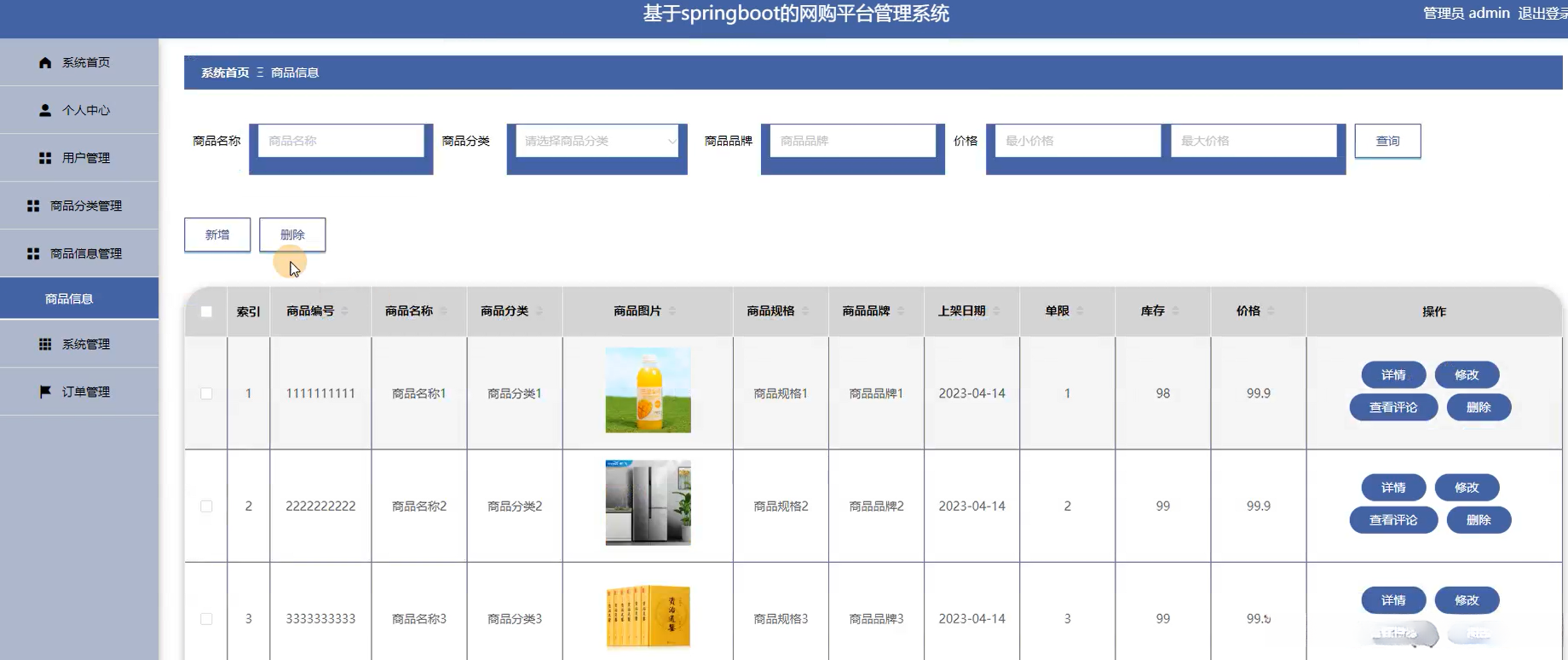This screenshot has width=1568, height=660.
Task: Click the 商品分类1 cell
Action: (515, 393)
